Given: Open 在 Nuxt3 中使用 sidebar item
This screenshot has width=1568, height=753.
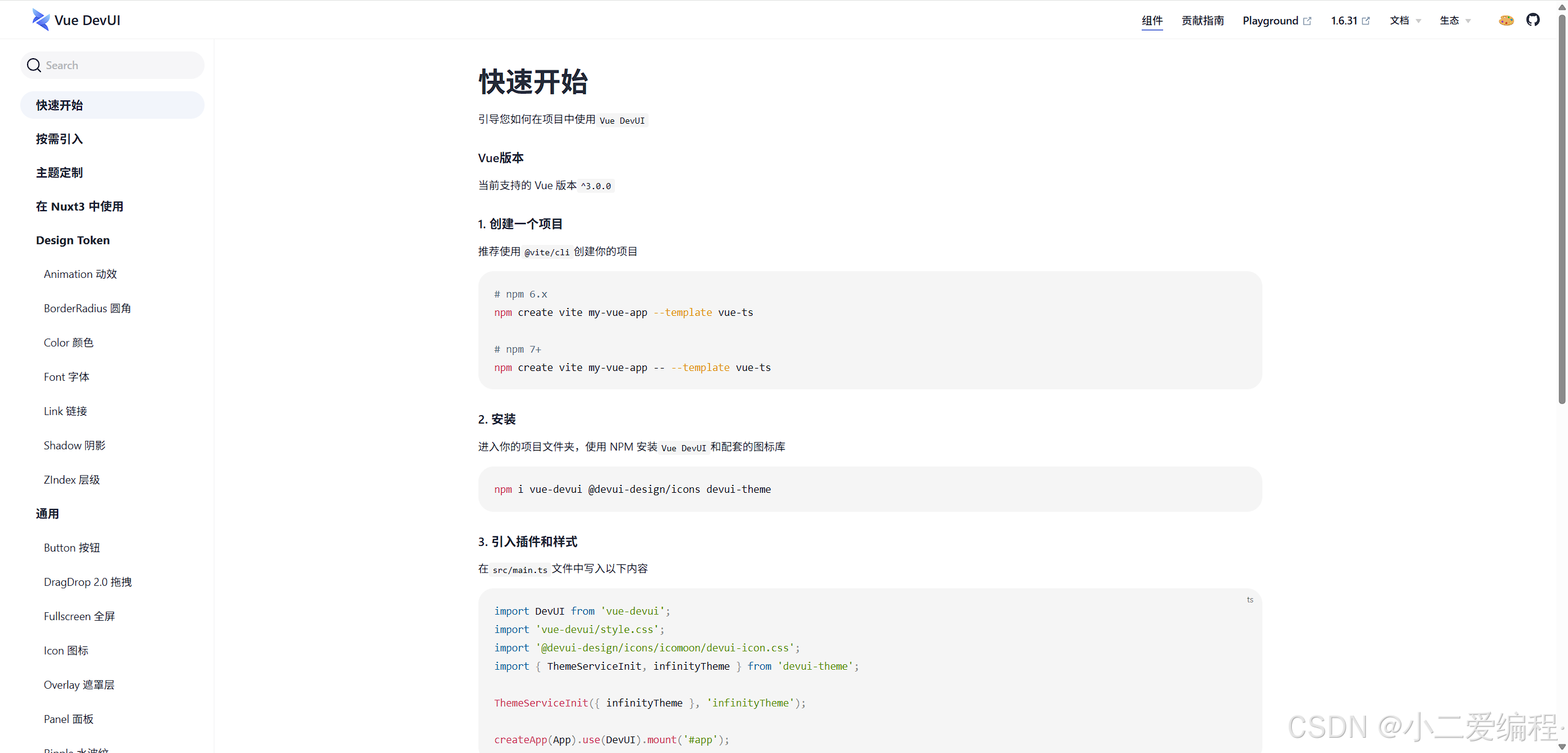Looking at the screenshot, I should coord(80,206).
